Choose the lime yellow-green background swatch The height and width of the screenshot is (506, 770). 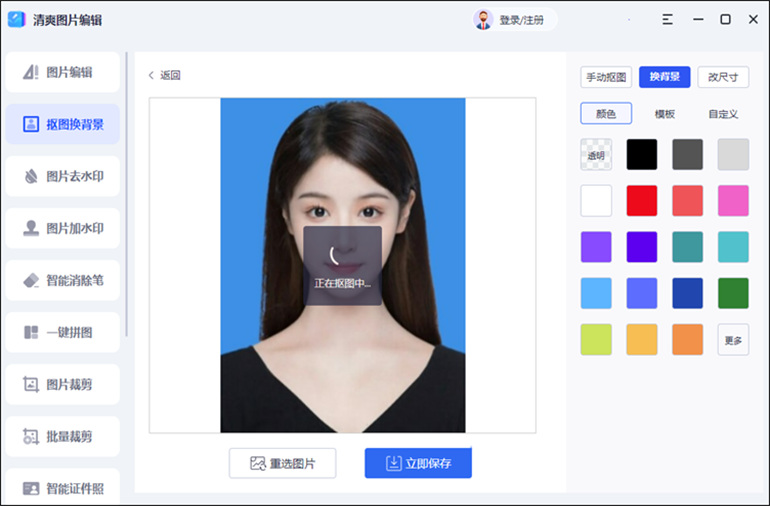point(596,339)
